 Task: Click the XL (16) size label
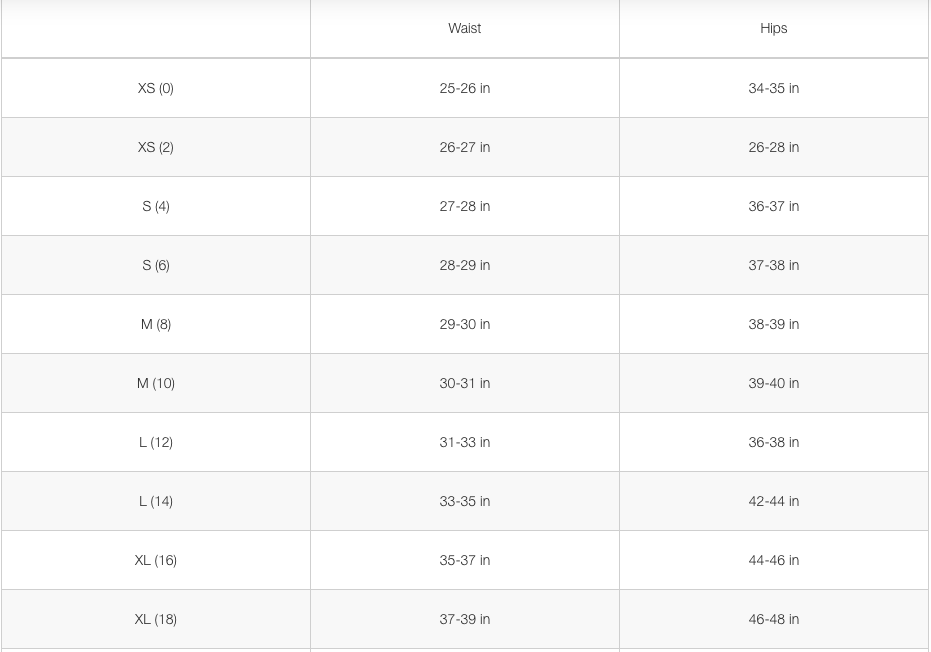156,560
